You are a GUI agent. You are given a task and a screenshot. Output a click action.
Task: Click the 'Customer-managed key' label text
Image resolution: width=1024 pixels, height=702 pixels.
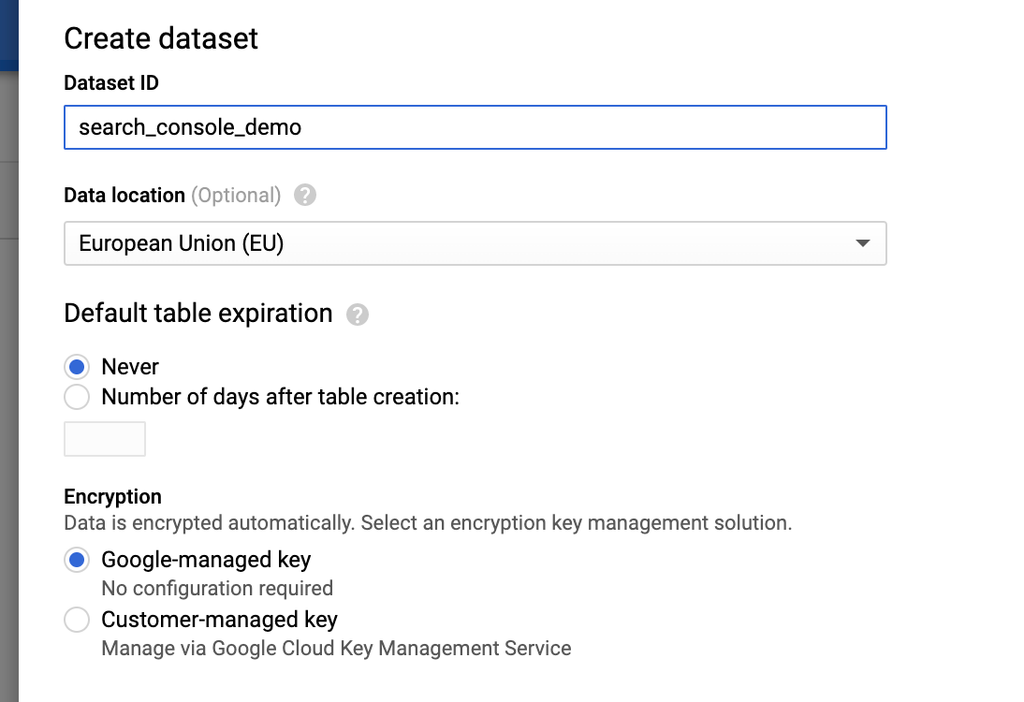coord(219,620)
